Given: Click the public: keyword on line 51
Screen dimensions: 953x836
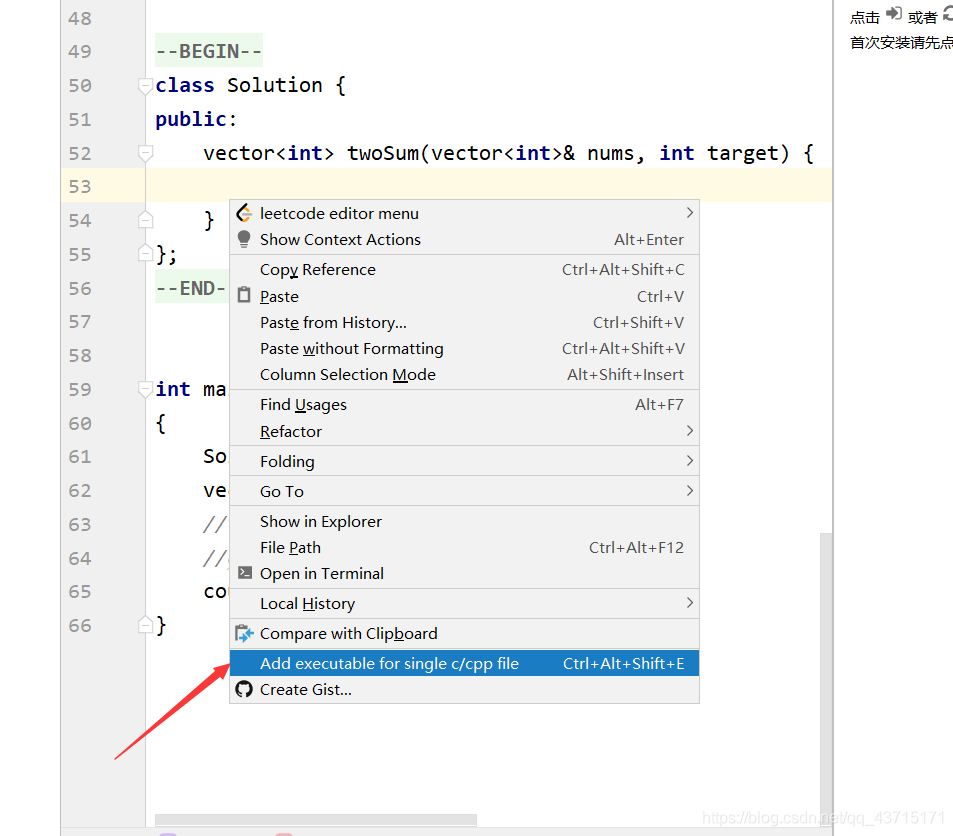Looking at the screenshot, I should point(196,119).
